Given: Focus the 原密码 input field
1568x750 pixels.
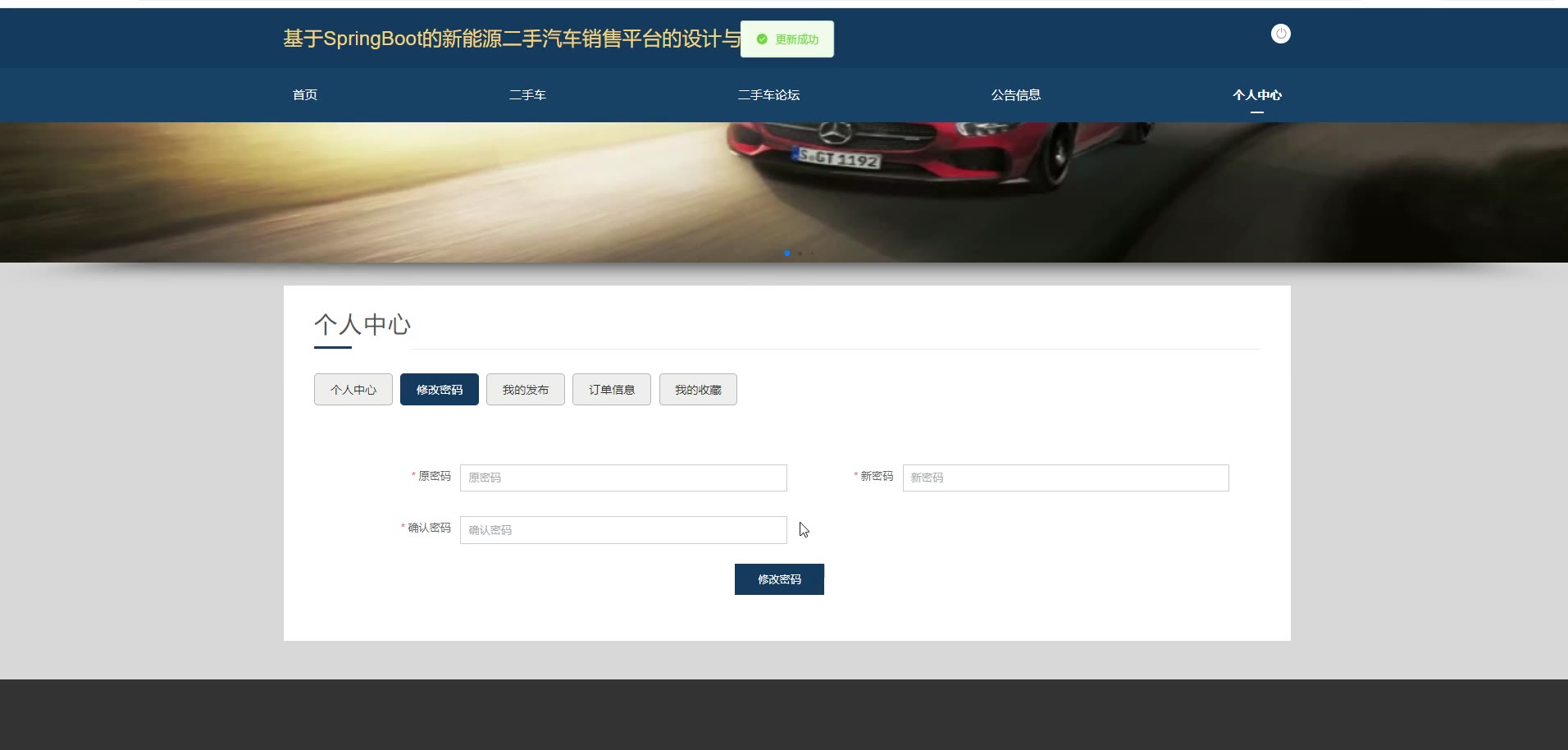Looking at the screenshot, I should [623, 478].
